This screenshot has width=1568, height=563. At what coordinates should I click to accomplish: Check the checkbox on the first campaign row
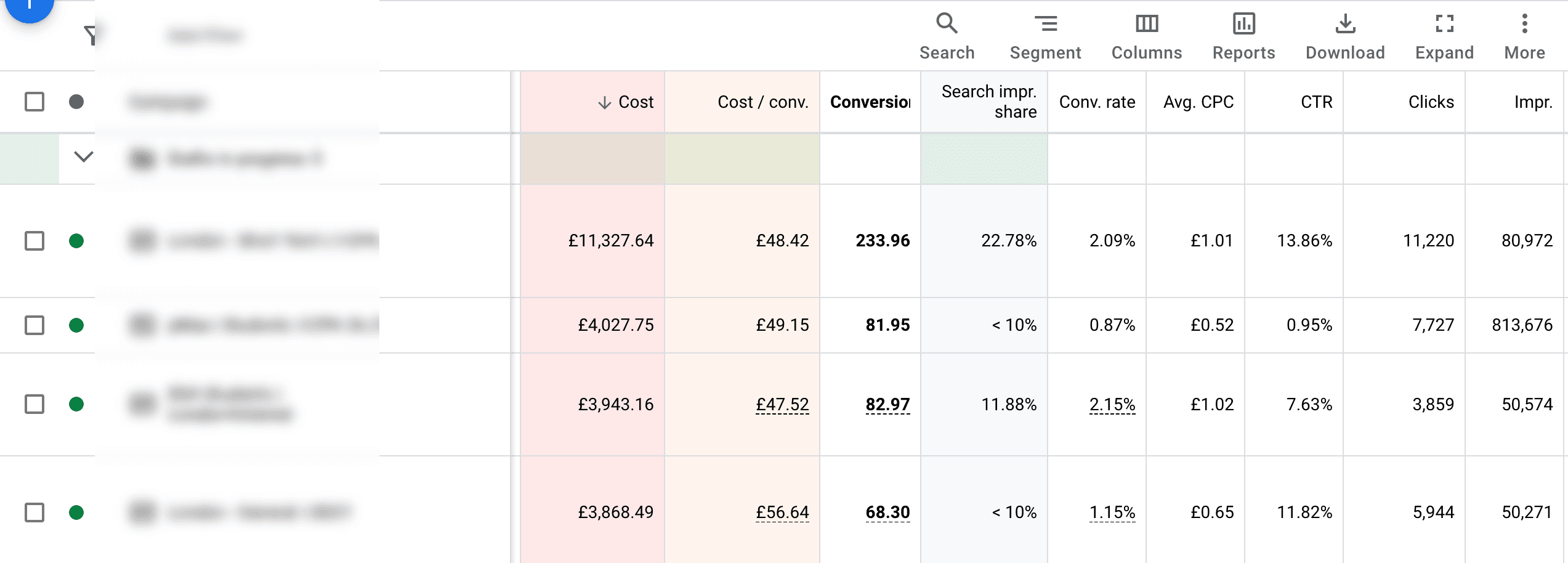pos(34,241)
